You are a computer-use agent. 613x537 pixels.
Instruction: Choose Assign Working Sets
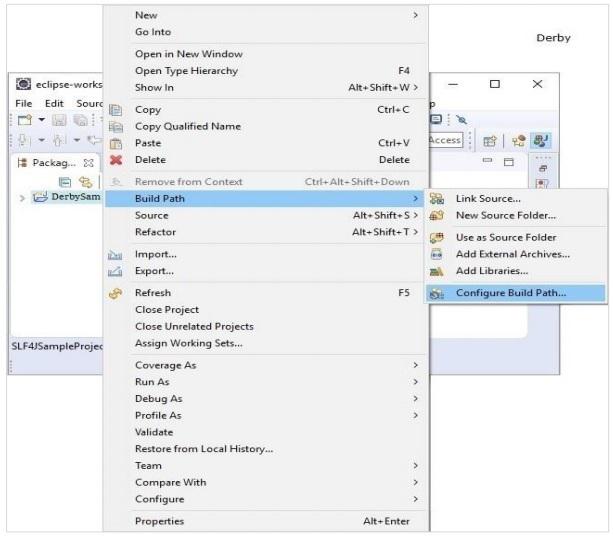[265, 344]
